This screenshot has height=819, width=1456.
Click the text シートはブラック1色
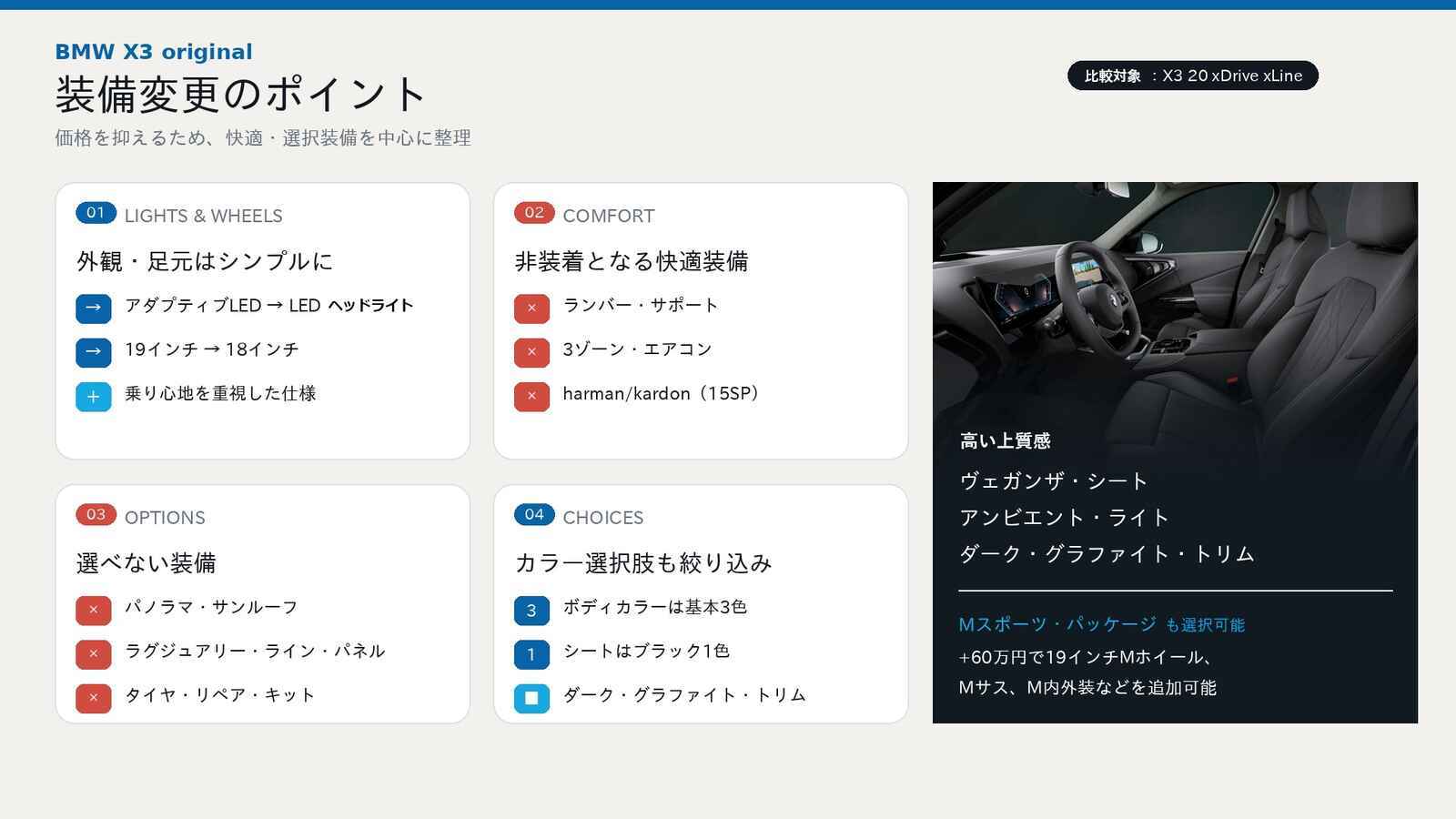(646, 651)
